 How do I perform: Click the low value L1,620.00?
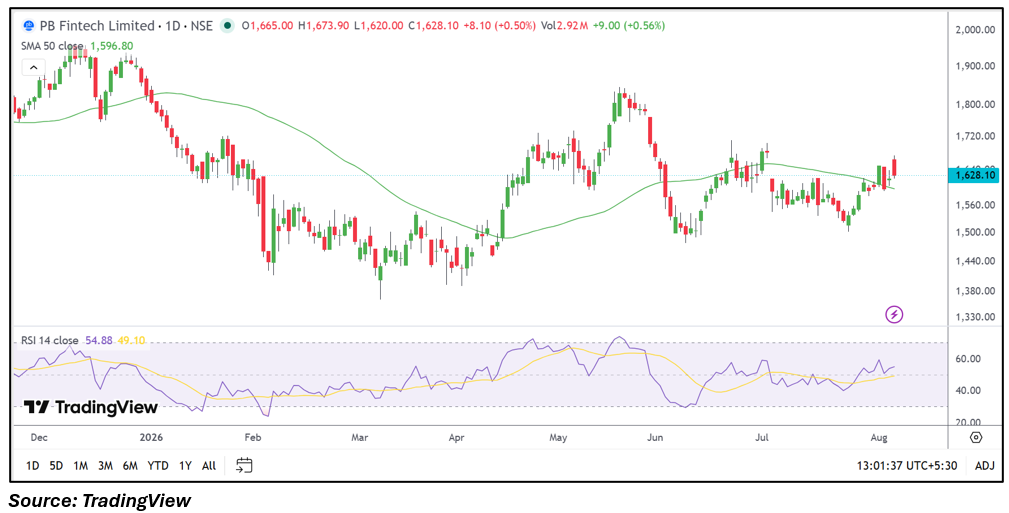point(380,26)
